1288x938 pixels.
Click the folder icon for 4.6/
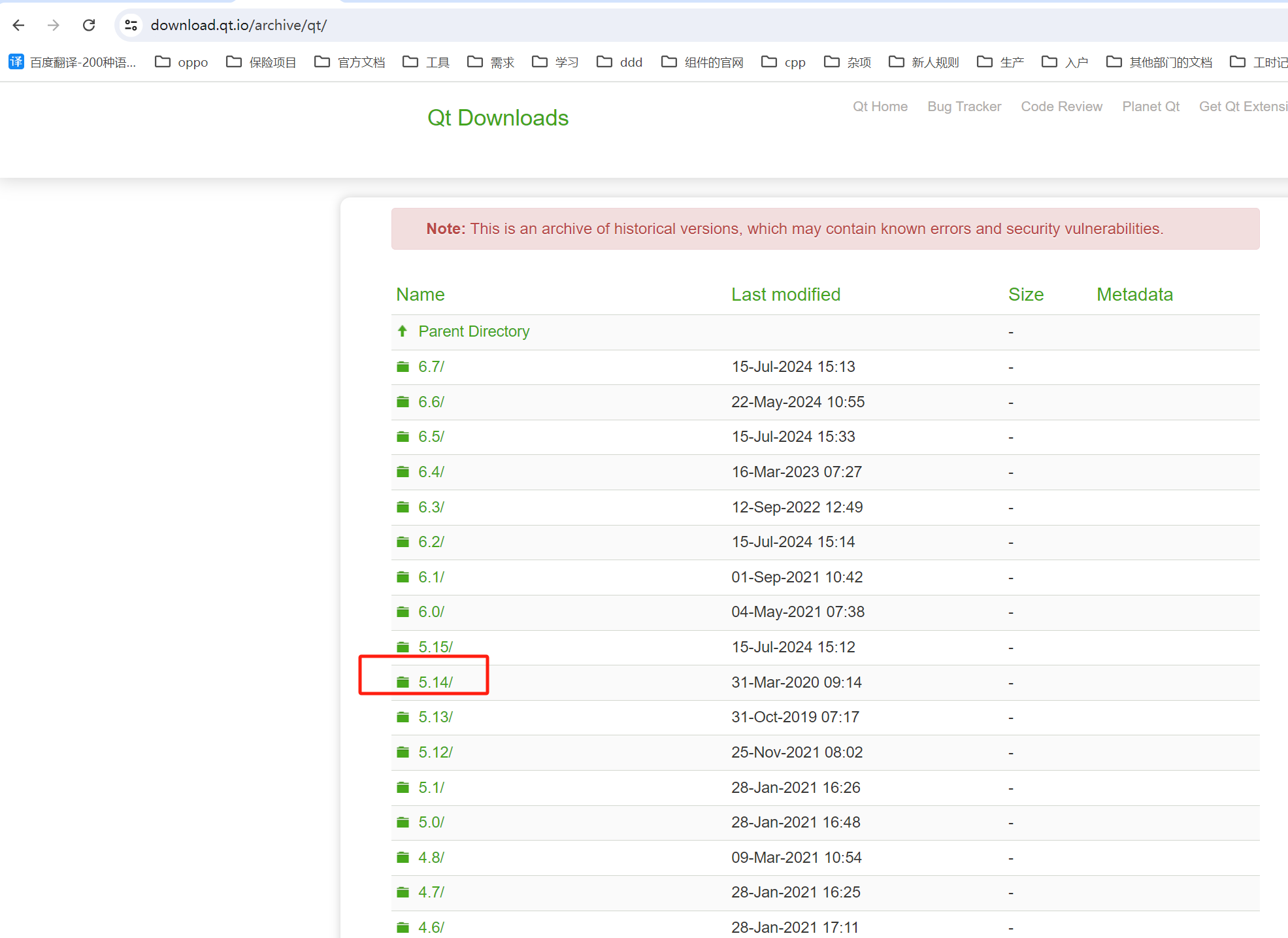(403, 928)
